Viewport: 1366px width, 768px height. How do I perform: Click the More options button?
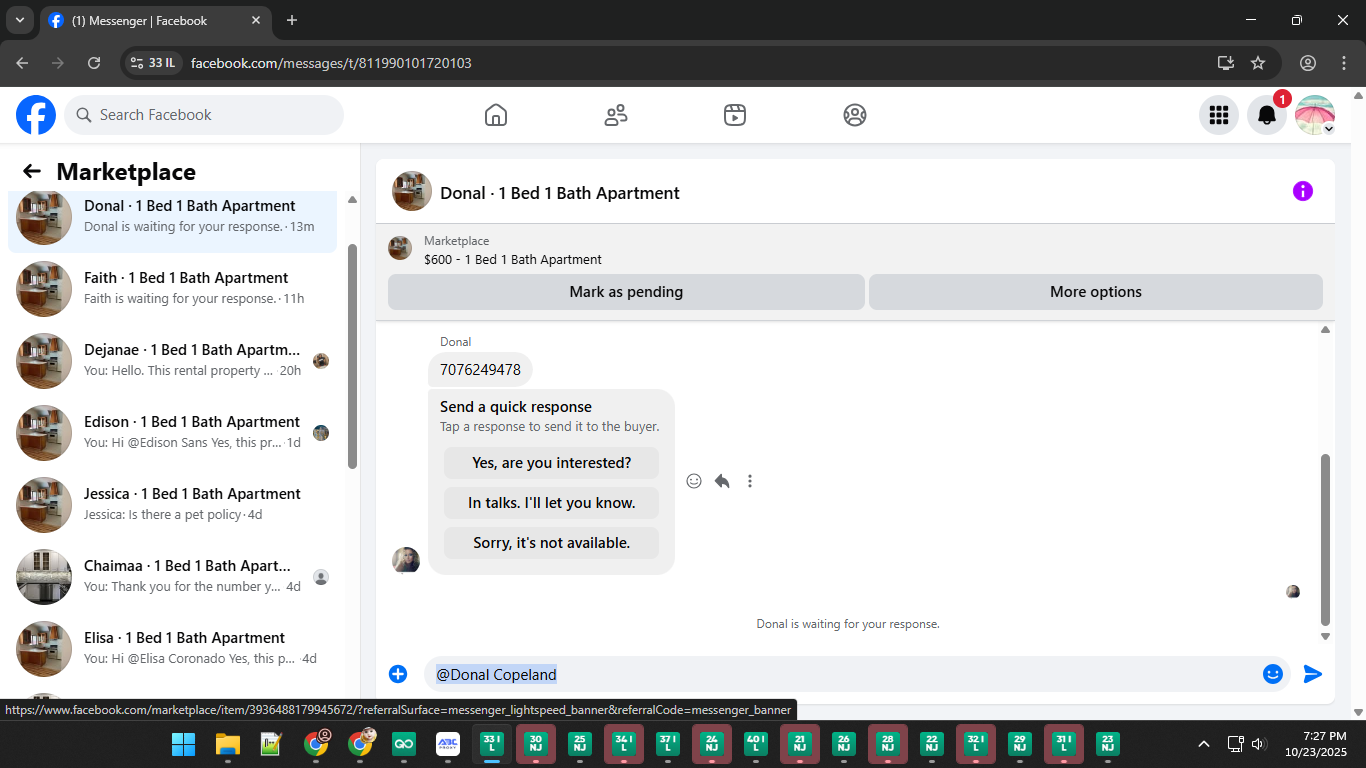(1096, 292)
